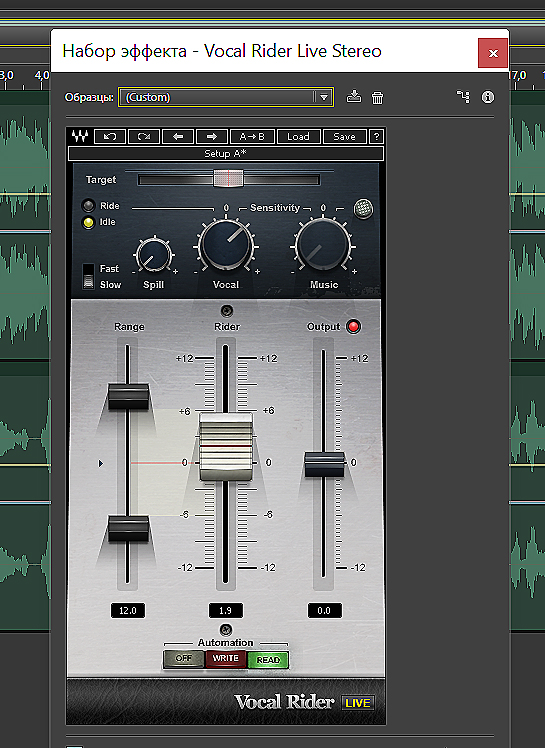The image size is (545, 748).
Task: Save effect preset icon next to dropdown
Action: click(354, 97)
